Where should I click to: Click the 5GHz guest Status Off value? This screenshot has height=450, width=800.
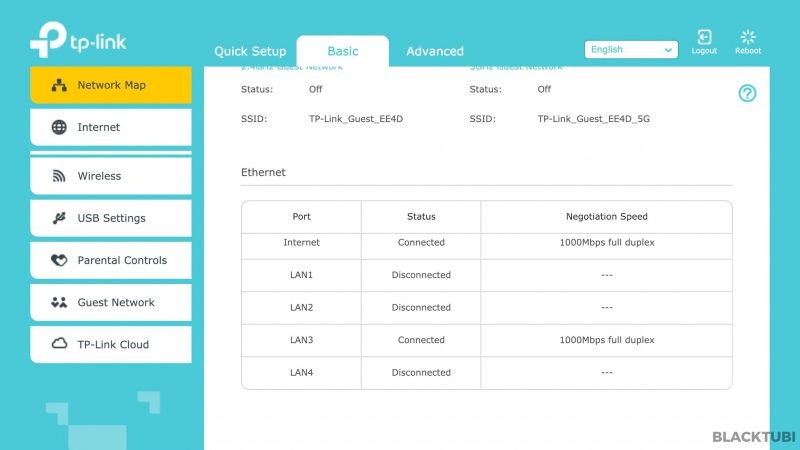[544, 89]
